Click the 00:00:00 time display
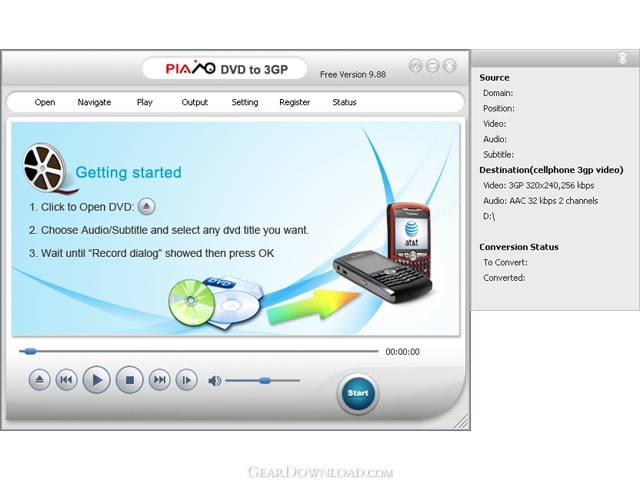This screenshot has height=480, width=640. [402, 352]
